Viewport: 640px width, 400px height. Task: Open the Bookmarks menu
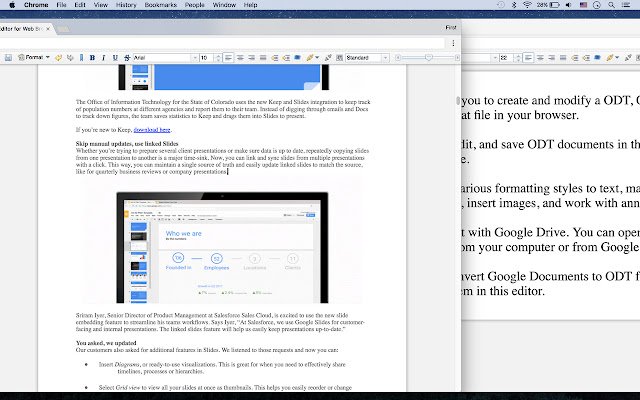click(x=160, y=5)
